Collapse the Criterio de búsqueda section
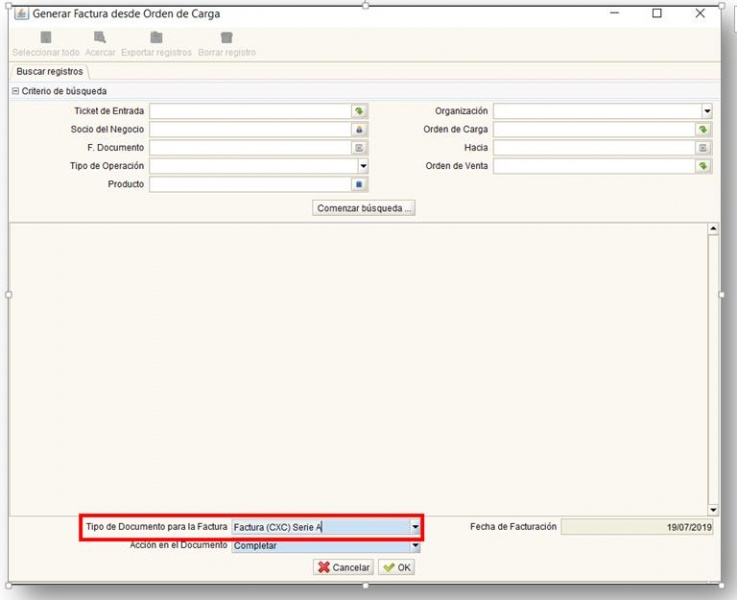Image resolution: width=737 pixels, height=600 pixels. tap(15, 92)
